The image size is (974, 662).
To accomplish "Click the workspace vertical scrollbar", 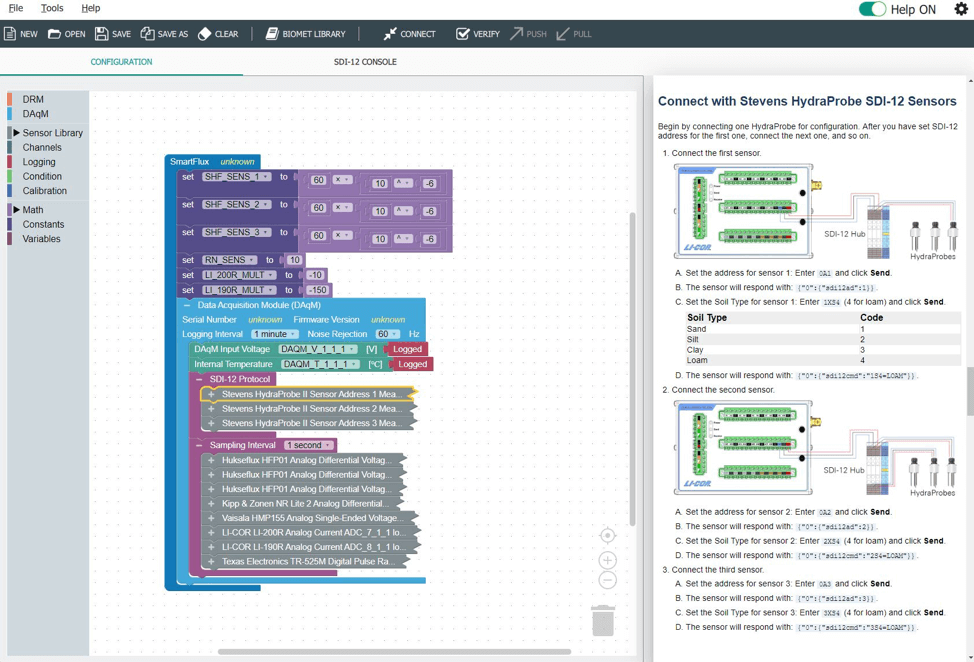I will tap(632, 369).
